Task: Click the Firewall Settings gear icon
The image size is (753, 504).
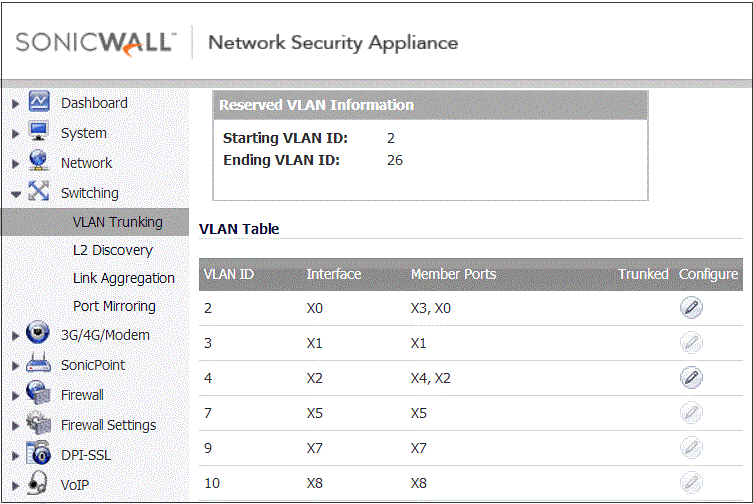Action: [x=38, y=423]
